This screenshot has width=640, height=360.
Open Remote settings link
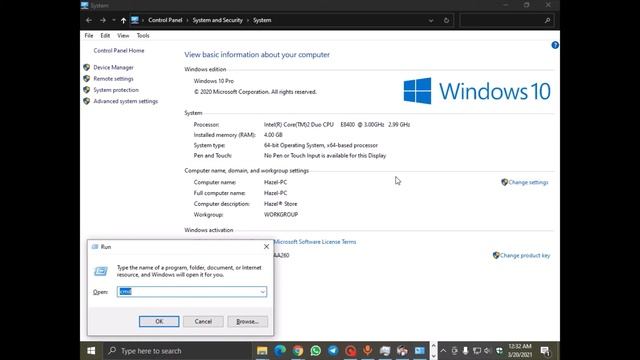(113, 78)
